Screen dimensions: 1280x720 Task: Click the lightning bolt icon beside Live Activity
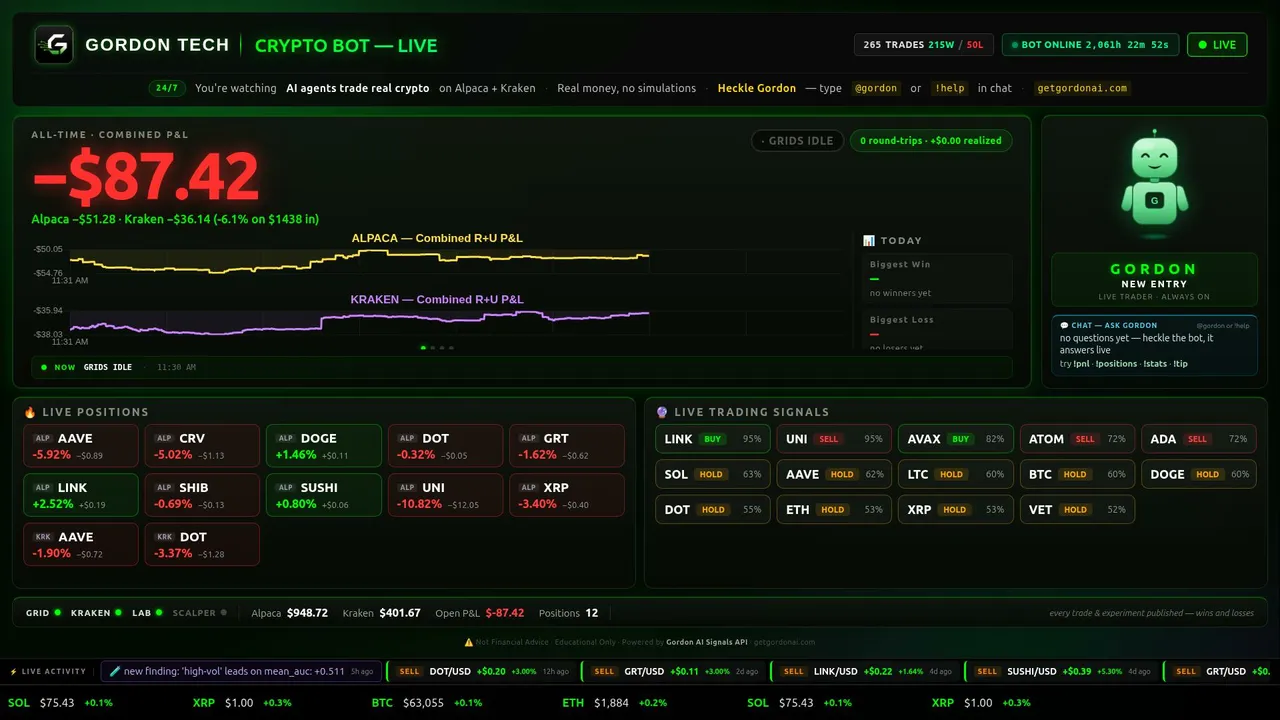tap(14, 671)
